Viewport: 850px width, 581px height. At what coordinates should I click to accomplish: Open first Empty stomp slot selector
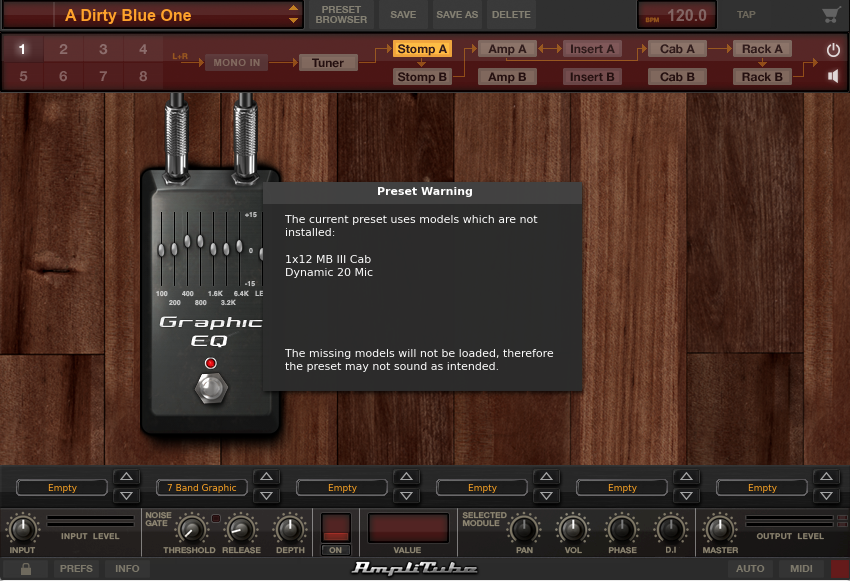[x=62, y=488]
